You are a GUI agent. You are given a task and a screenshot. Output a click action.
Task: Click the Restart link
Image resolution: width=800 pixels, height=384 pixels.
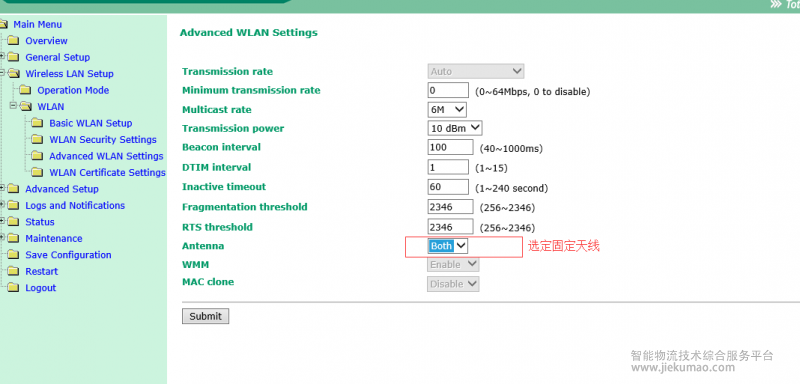coord(42,271)
